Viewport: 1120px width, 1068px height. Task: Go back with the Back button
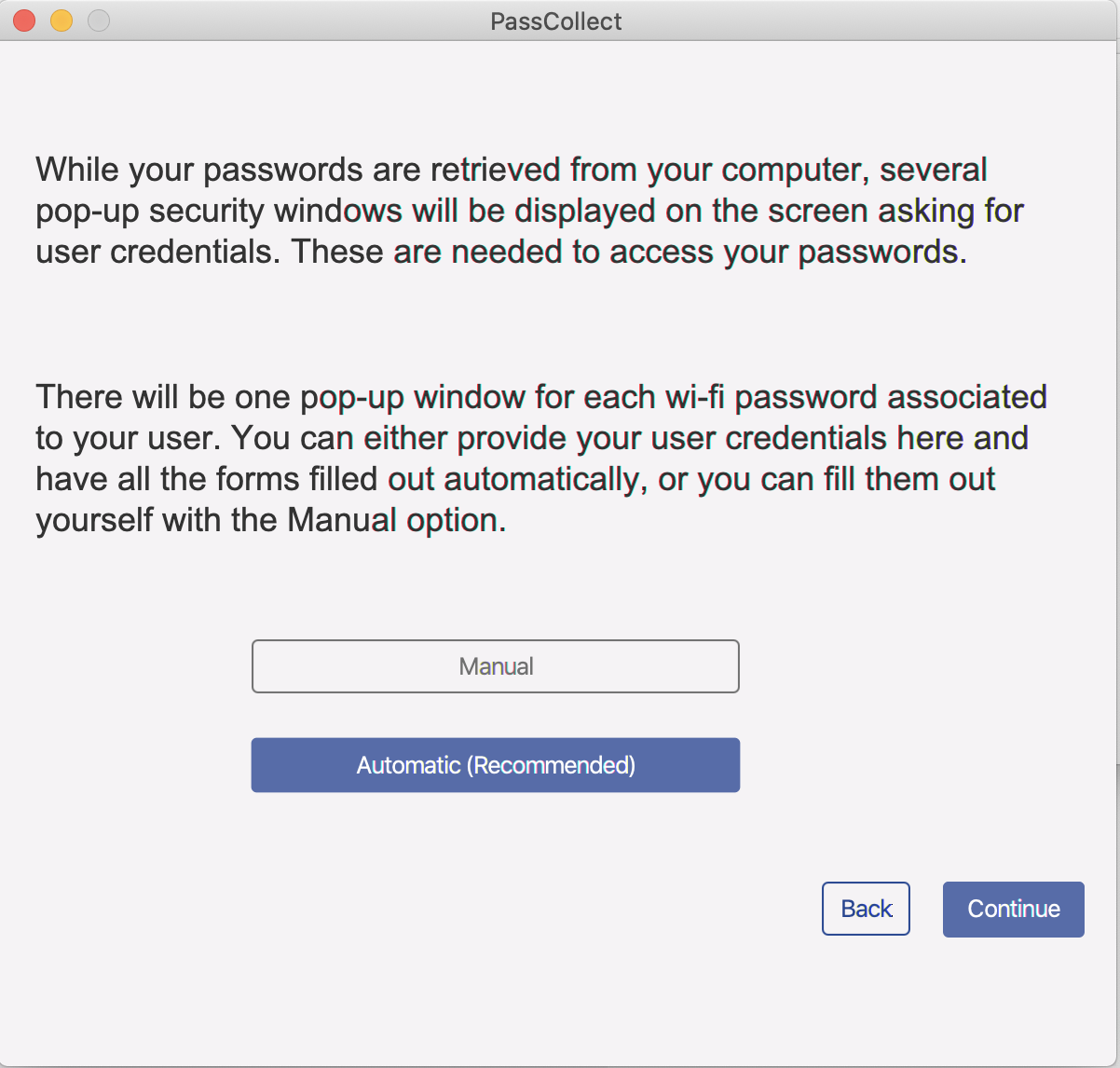866,909
